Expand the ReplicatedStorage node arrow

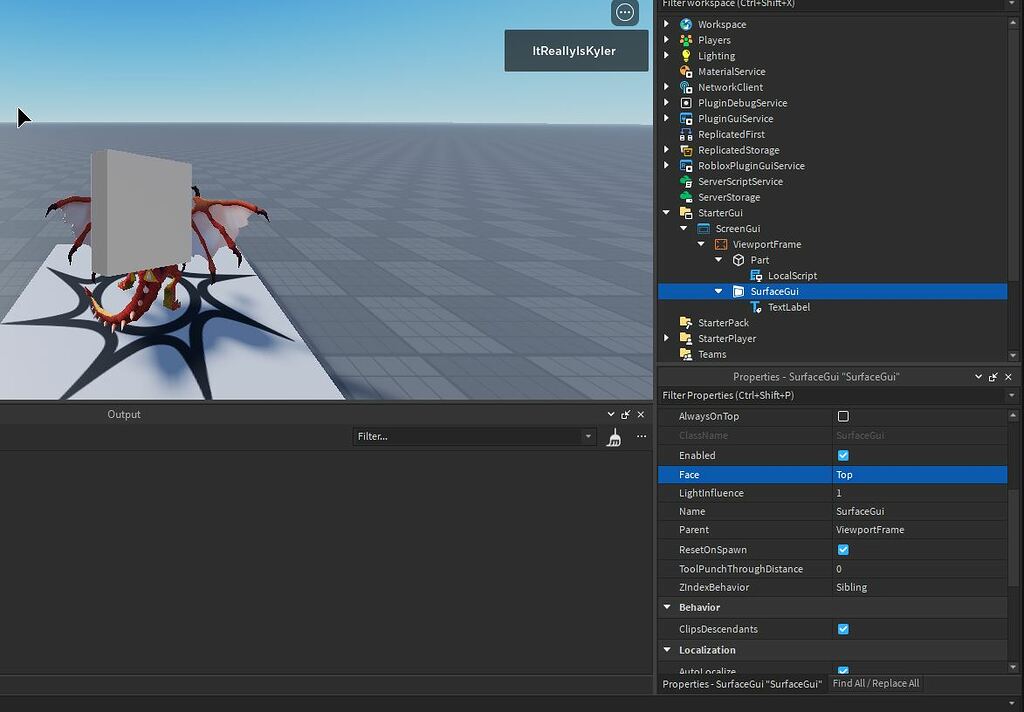(x=667, y=150)
